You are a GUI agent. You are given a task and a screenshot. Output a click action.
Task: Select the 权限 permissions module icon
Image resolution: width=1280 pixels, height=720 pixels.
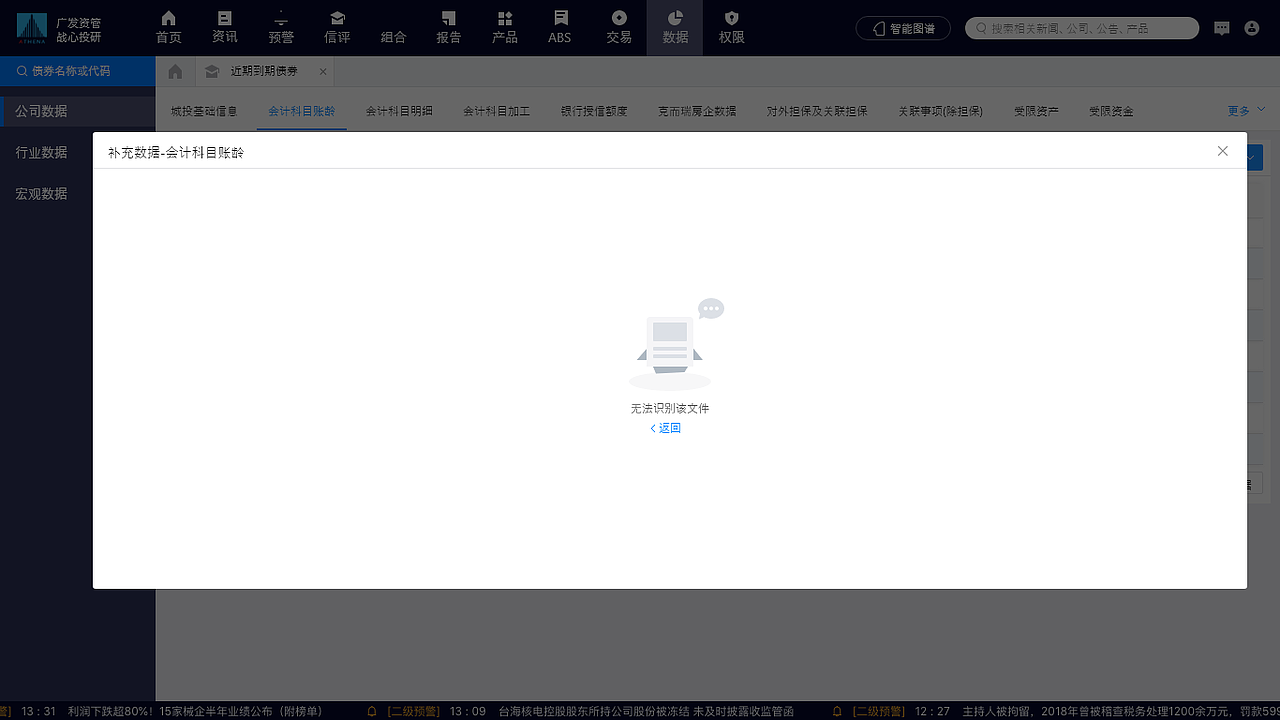[x=731, y=27]
